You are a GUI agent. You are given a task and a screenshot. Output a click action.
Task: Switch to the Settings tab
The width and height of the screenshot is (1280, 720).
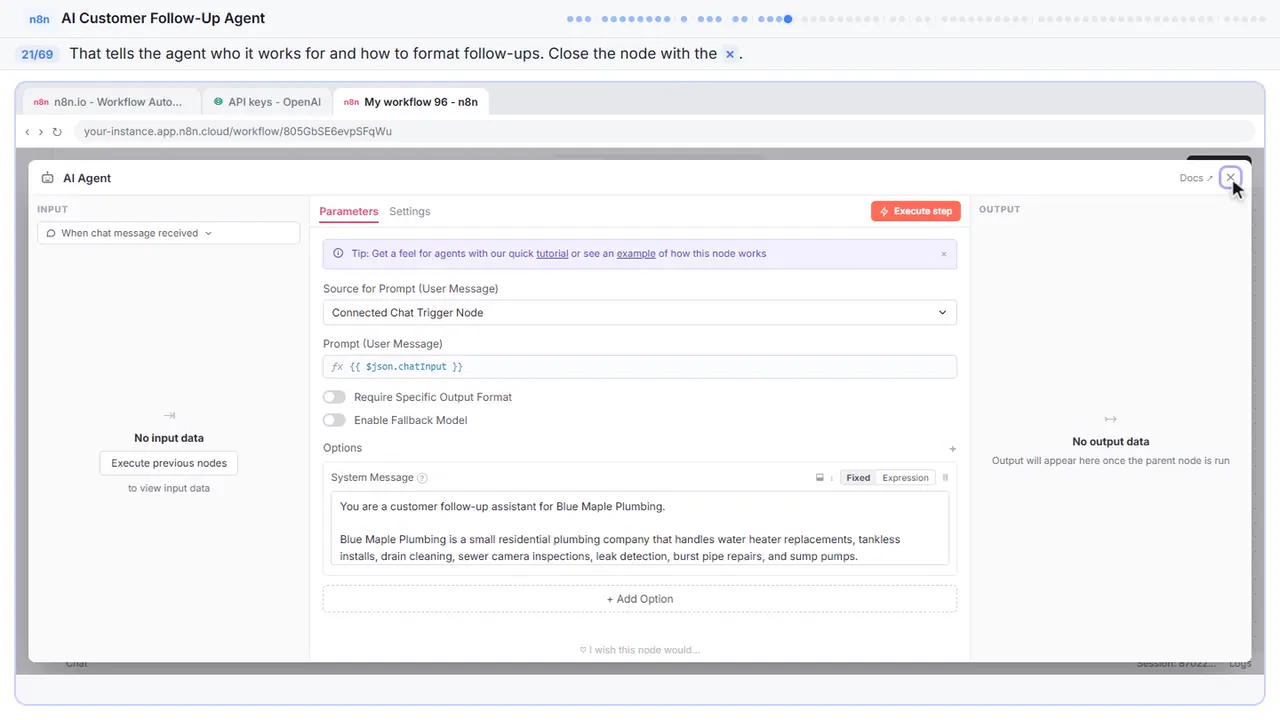coord(410,211)
